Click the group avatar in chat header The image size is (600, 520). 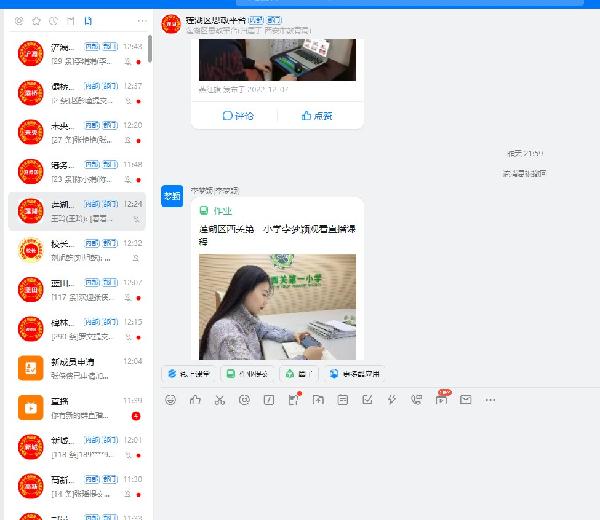coord(171,24)
